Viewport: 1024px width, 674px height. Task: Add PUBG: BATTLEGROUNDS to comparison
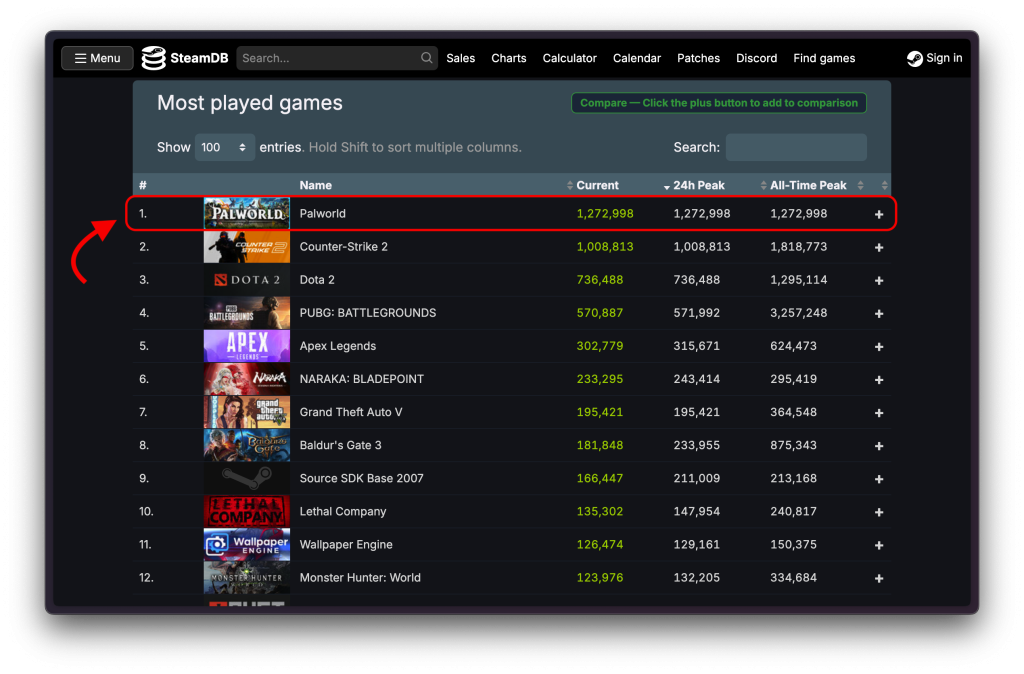coord(879,313)
